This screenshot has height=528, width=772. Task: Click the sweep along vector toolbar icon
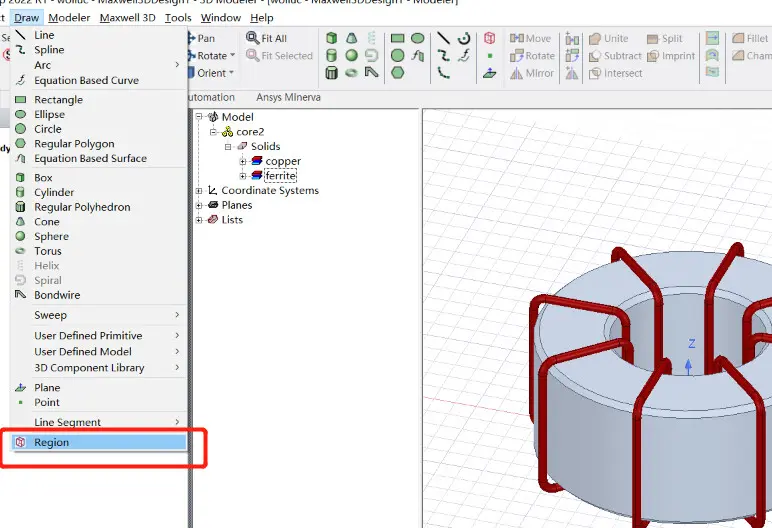(712, 38)
